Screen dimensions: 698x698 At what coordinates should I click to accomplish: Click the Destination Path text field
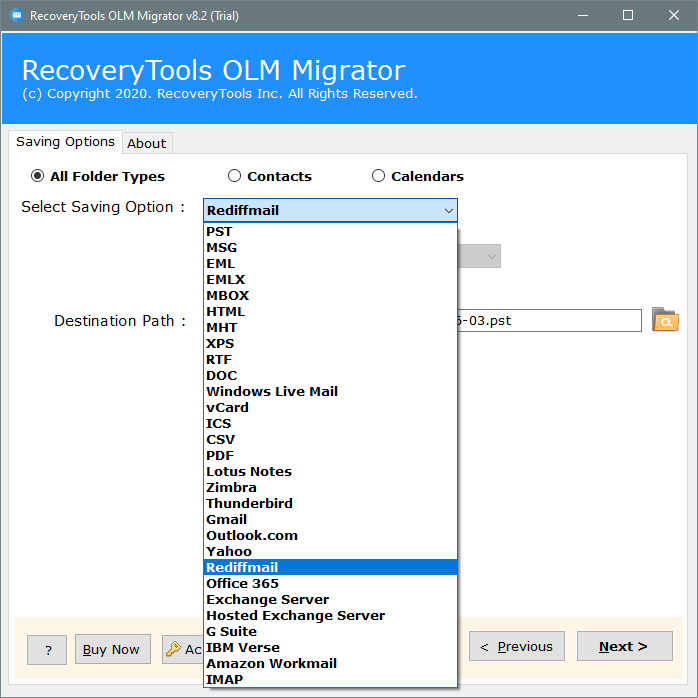(x=549, y=321)
